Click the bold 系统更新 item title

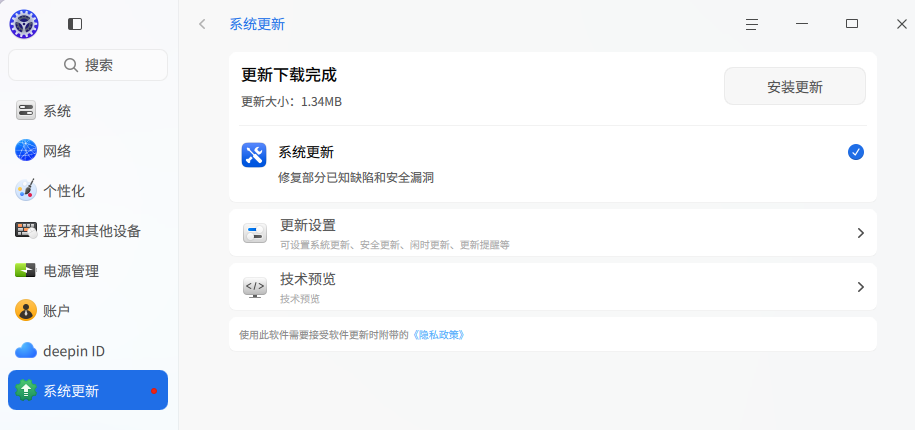tap(306, 153)
